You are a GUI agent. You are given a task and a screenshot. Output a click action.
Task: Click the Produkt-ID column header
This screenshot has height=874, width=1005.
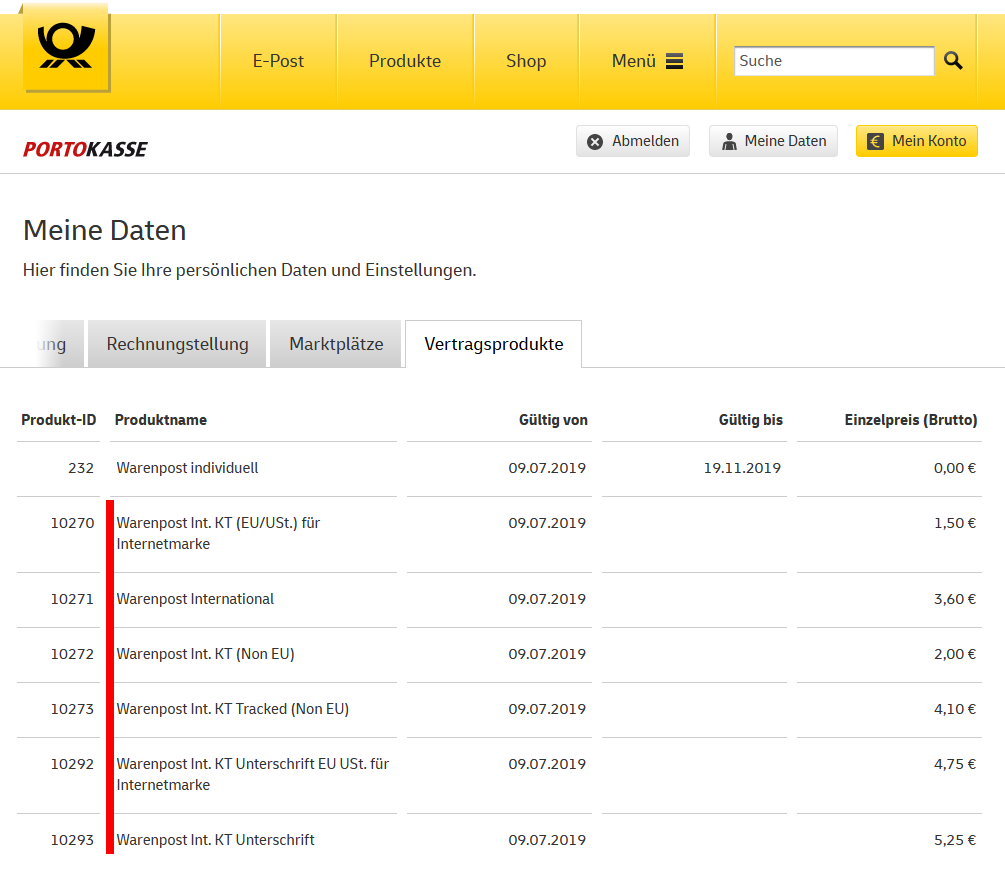pos(58,420)
